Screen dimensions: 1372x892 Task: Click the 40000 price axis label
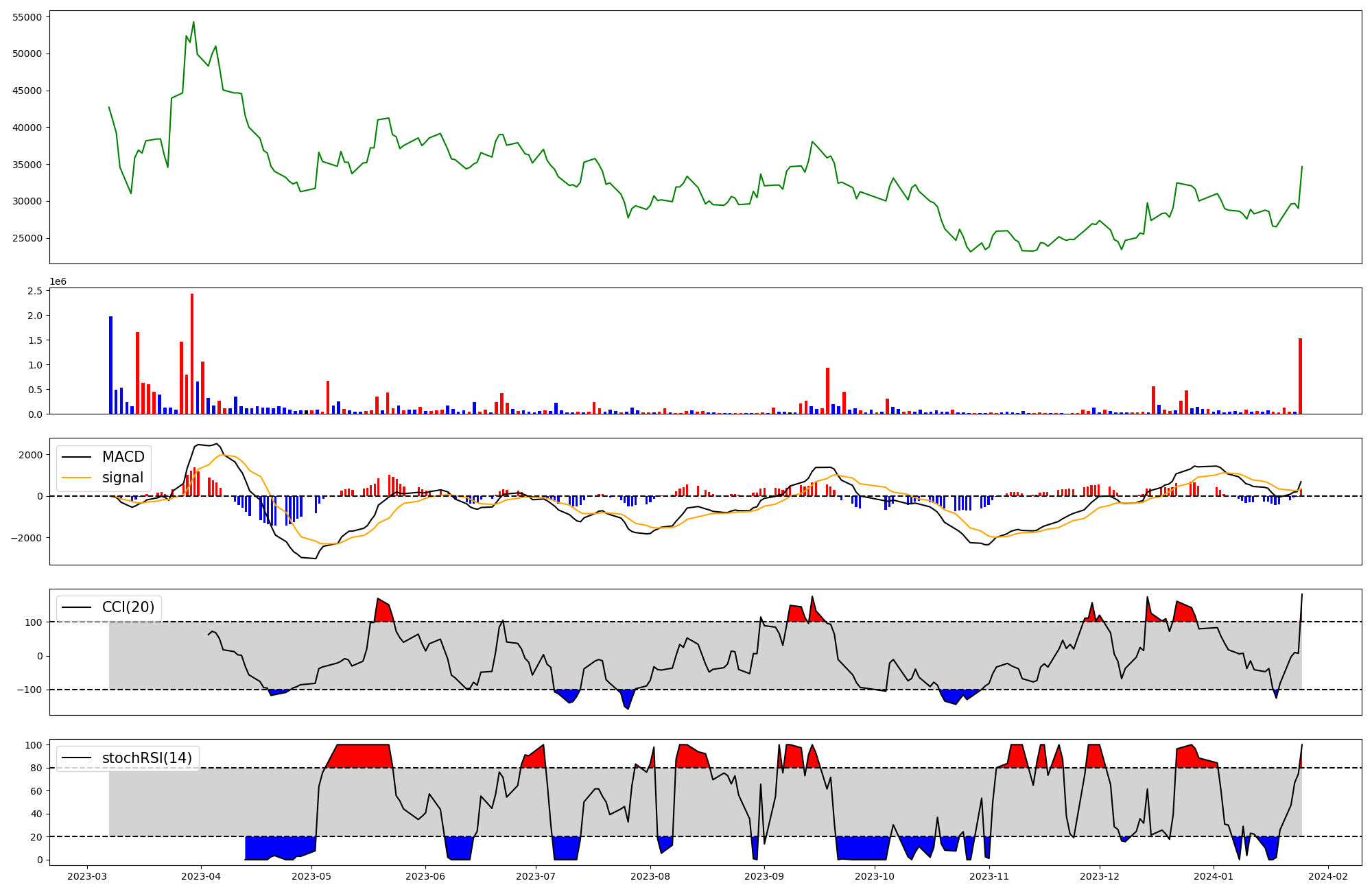[x=27, y=128]
